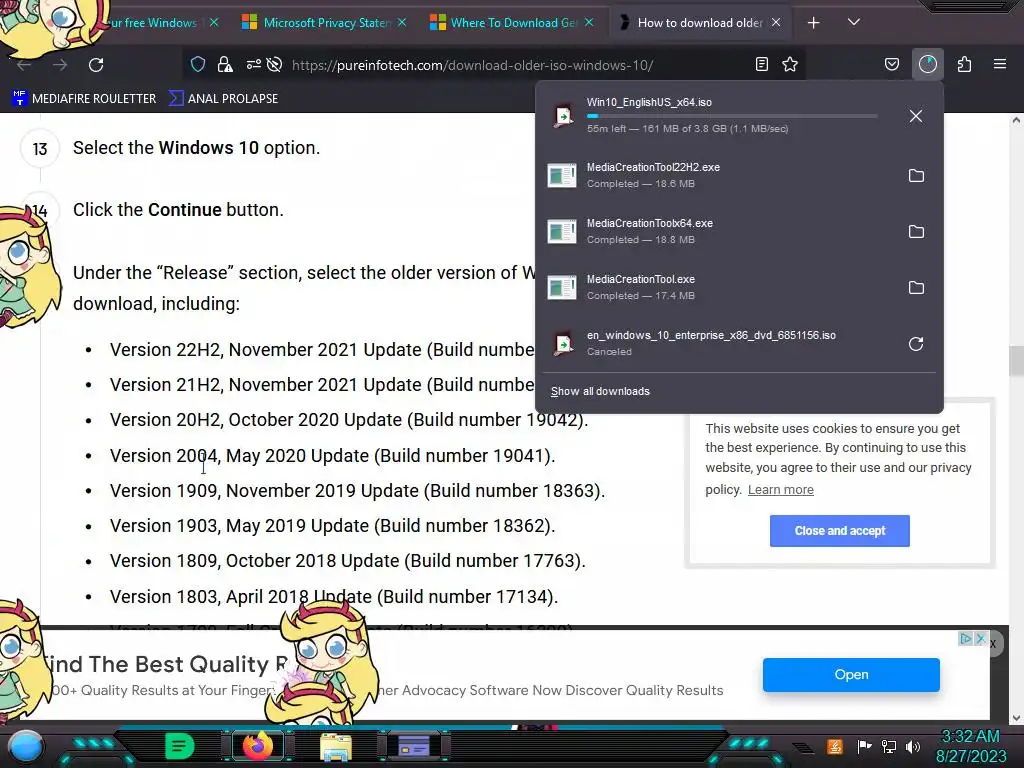Click Close and accept cookie button
Screen dimensions: 1024x768
(x=839, y=531)
